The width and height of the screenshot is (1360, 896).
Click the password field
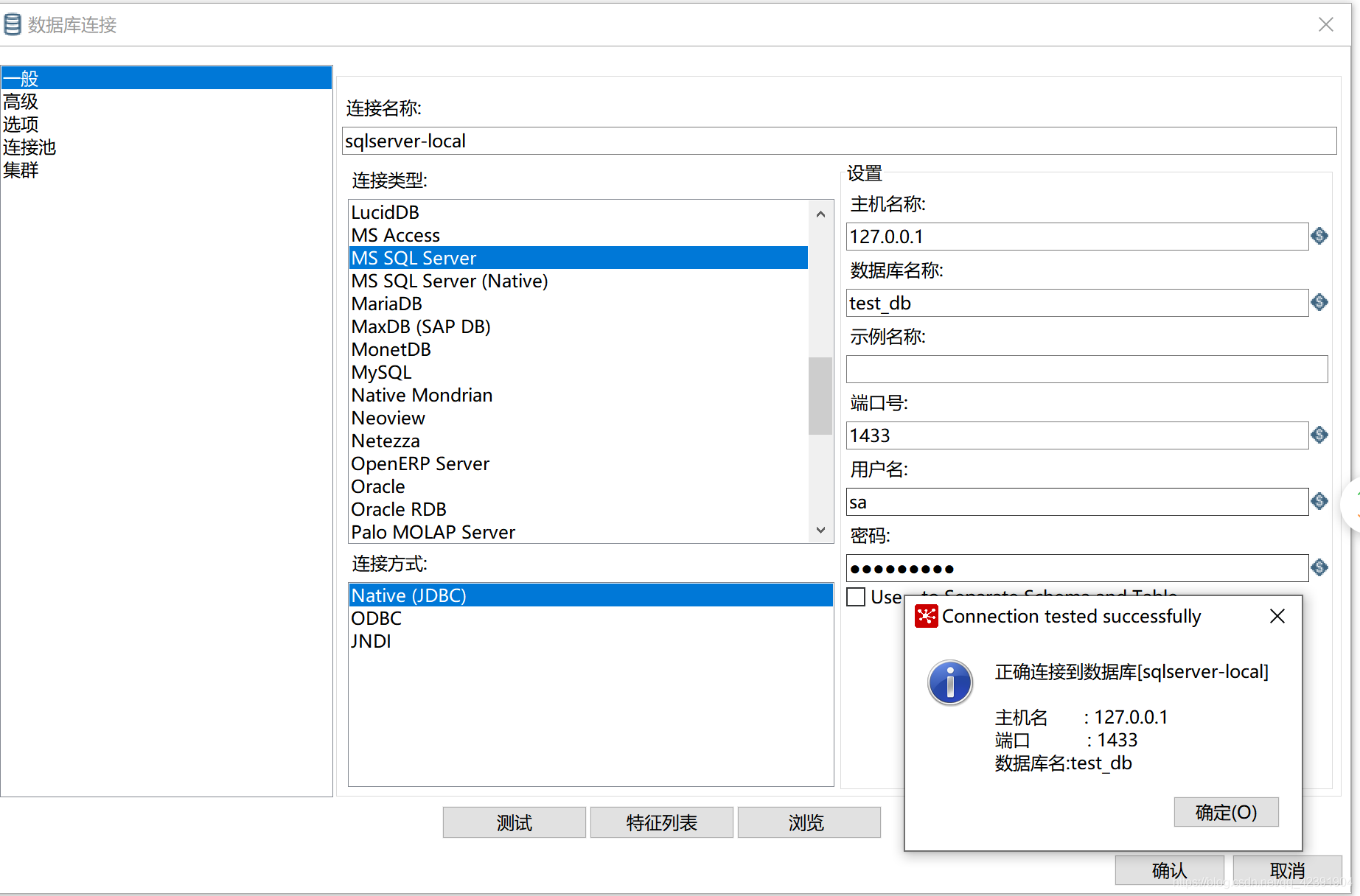[x=1078, y=568]
